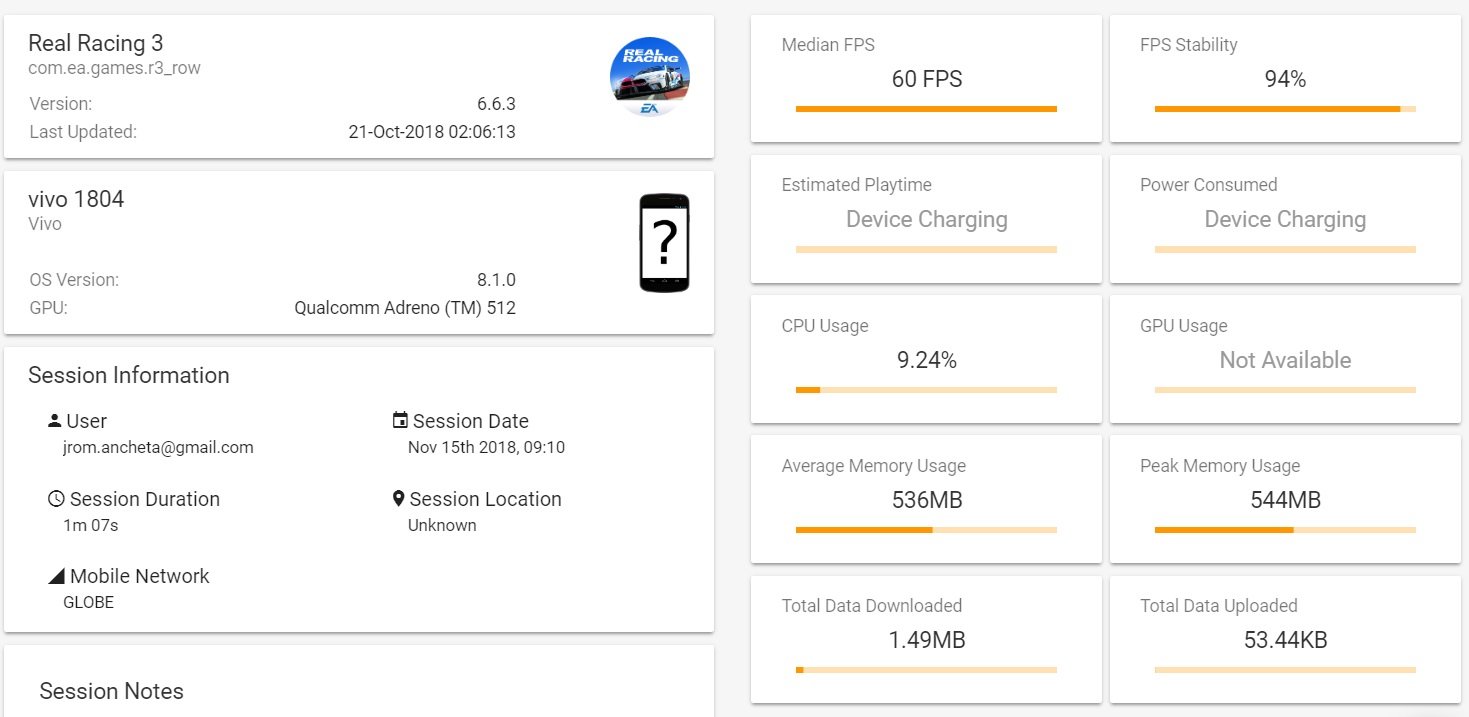Screen dimensions: 1469x717
Task: Click the Mobile Network signal icon
Action: (56, 577)
